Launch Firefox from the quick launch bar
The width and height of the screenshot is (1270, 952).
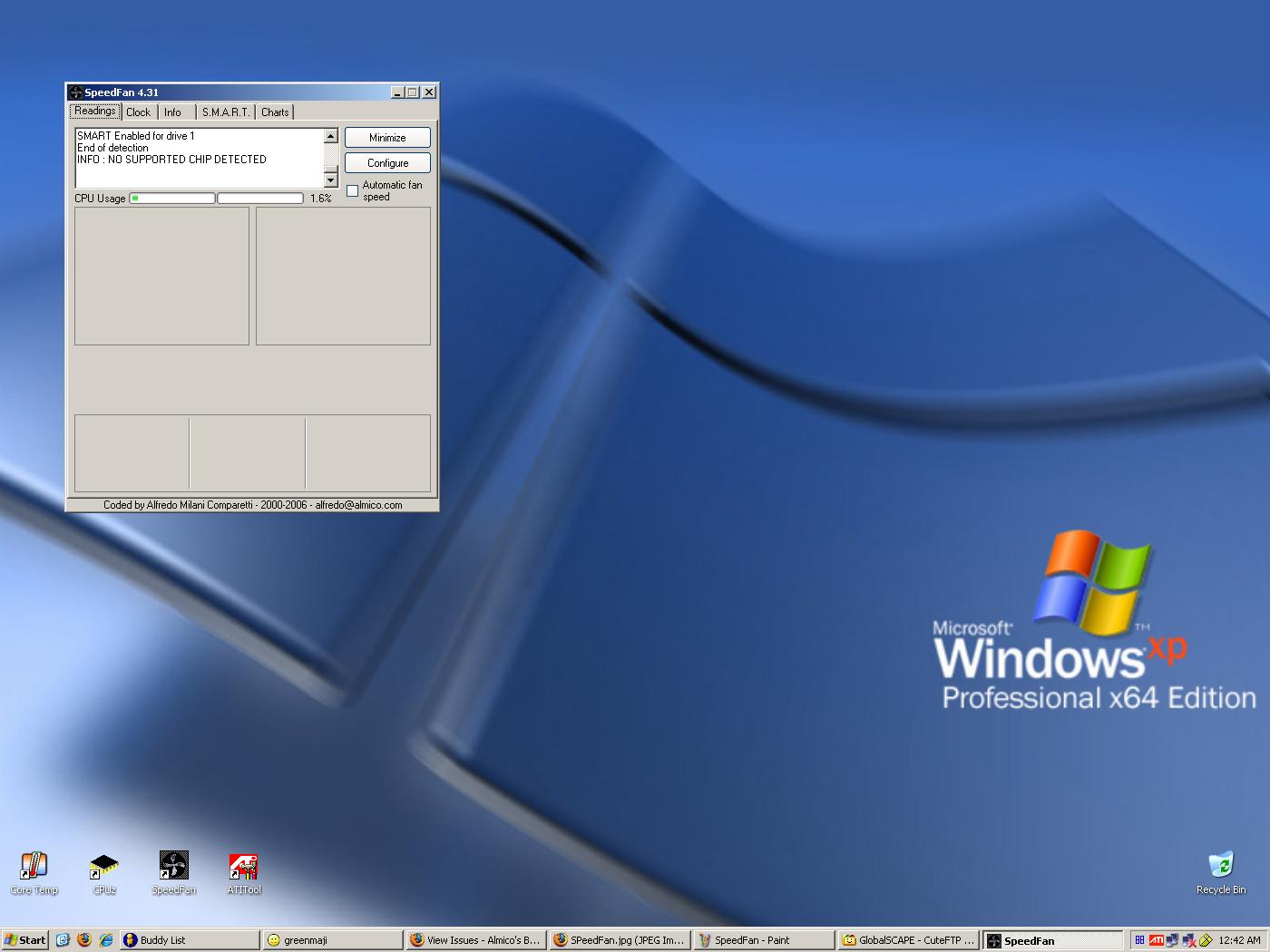click(84, 940)
